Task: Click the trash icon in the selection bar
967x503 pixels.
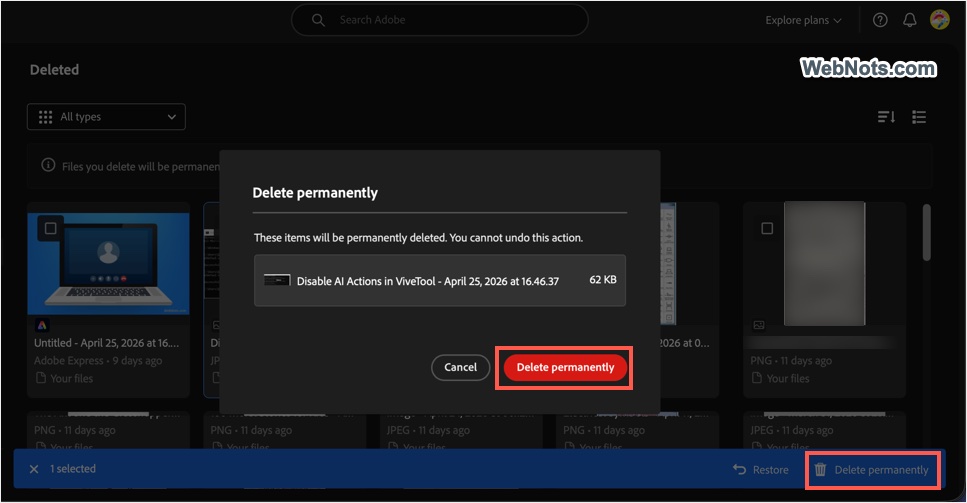Action: (x=820, y=470)
